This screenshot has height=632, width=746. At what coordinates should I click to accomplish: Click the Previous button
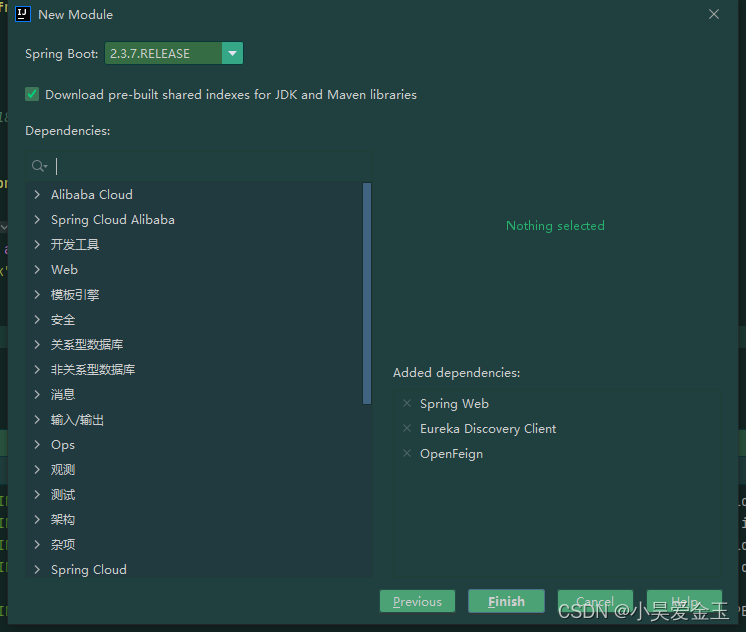(417, 601)
